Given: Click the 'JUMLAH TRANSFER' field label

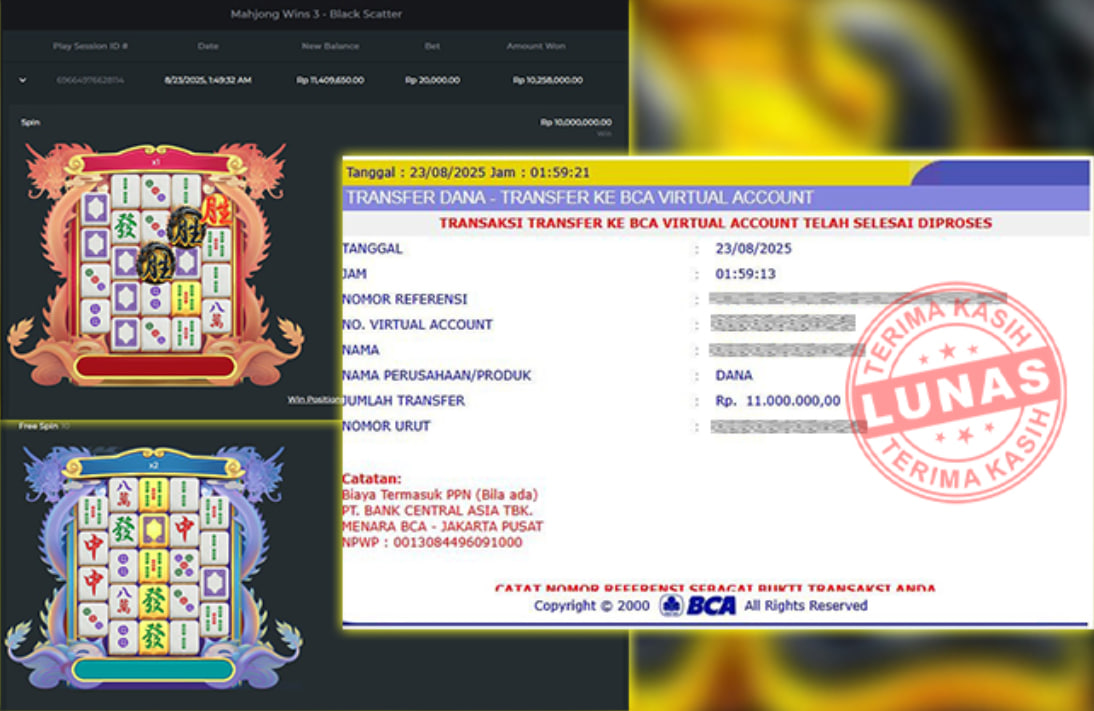Looking at the screenshot, I should [403, 401].
